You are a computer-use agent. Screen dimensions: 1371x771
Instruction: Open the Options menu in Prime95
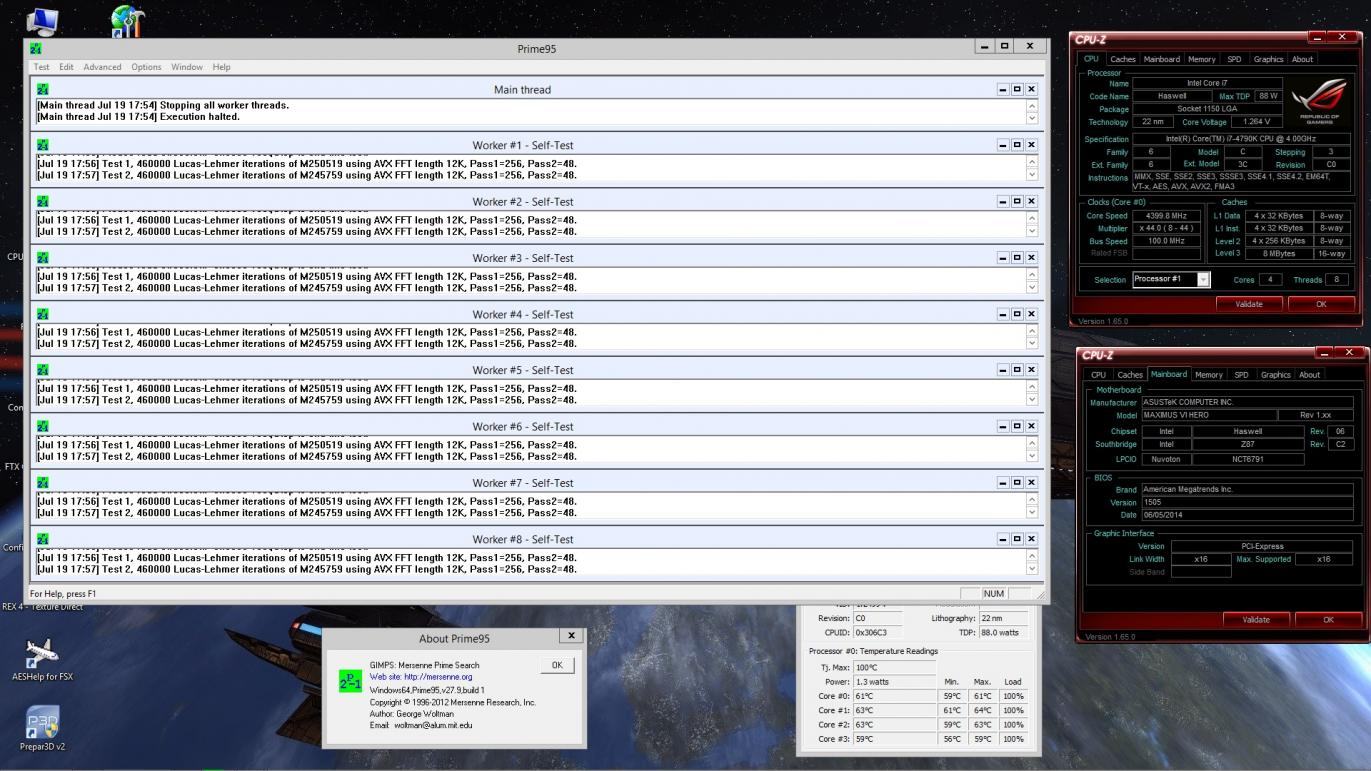tap(146, 67)
